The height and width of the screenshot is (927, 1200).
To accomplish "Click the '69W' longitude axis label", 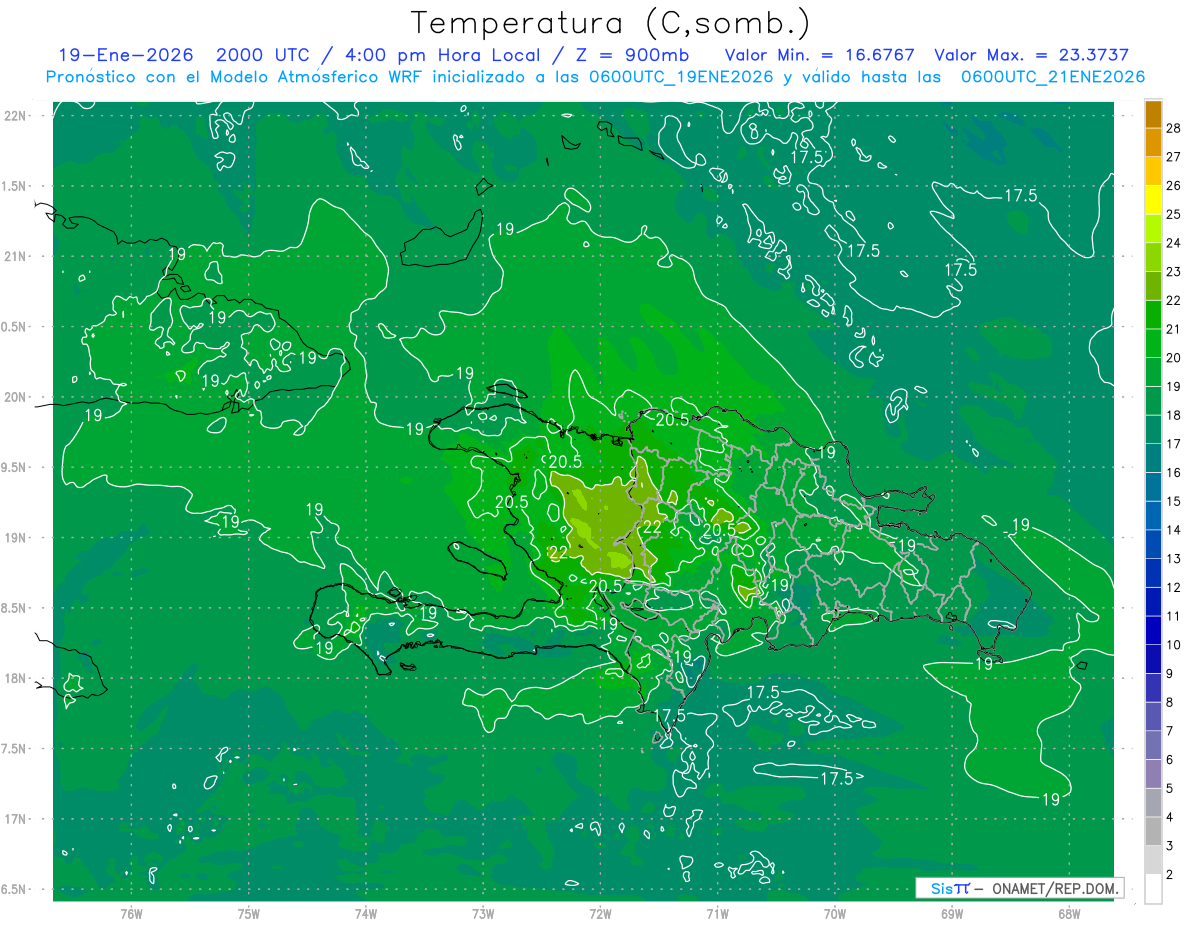I will pyautogui.click(x=952, y=914).
